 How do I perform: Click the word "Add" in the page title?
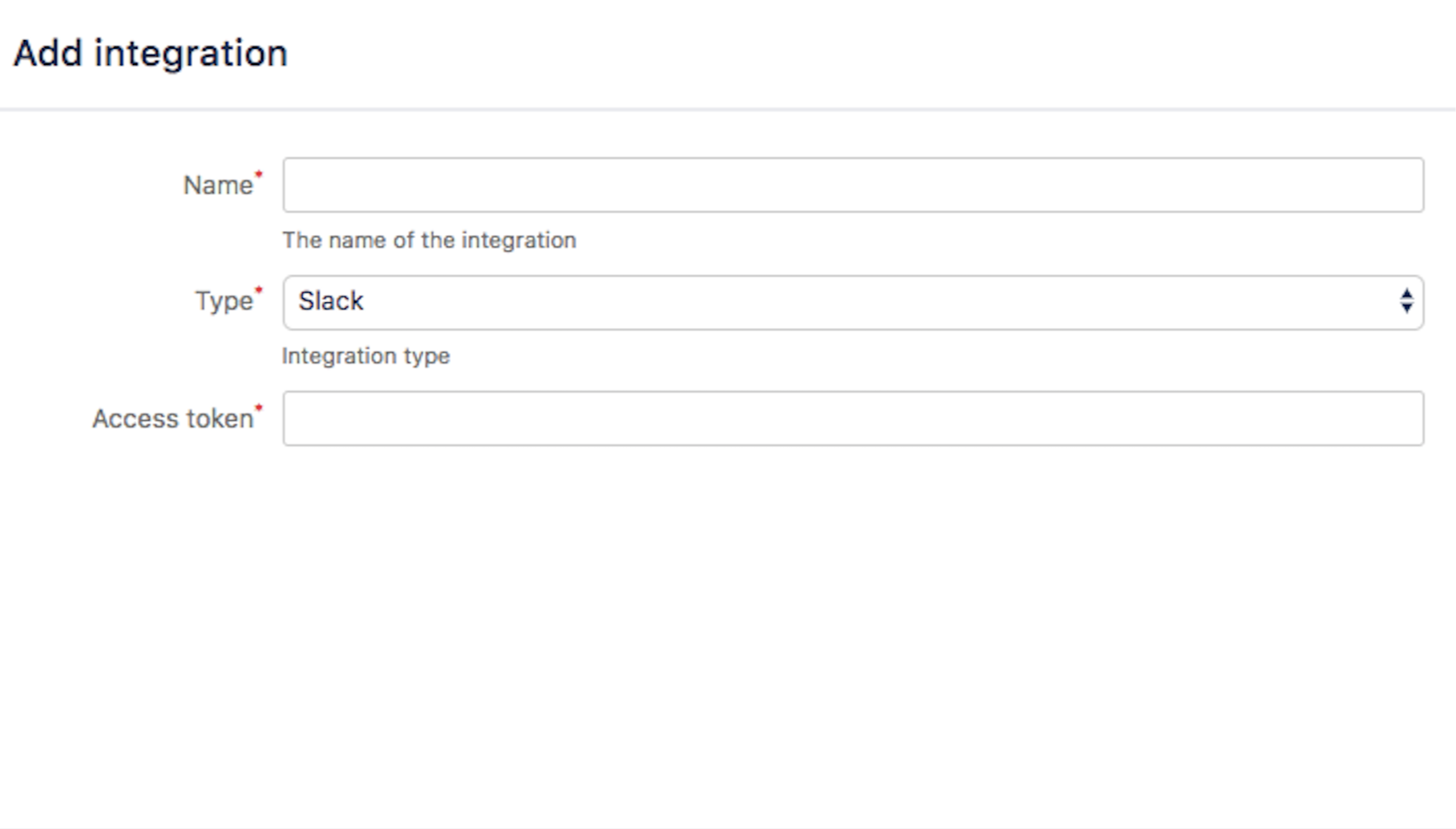click(x=48, y=54)
